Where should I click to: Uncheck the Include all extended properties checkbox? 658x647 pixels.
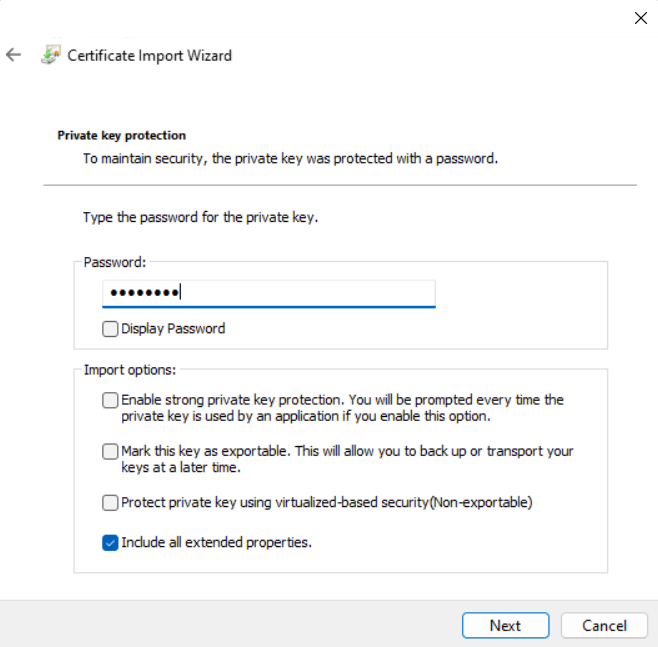coord(110,543)
